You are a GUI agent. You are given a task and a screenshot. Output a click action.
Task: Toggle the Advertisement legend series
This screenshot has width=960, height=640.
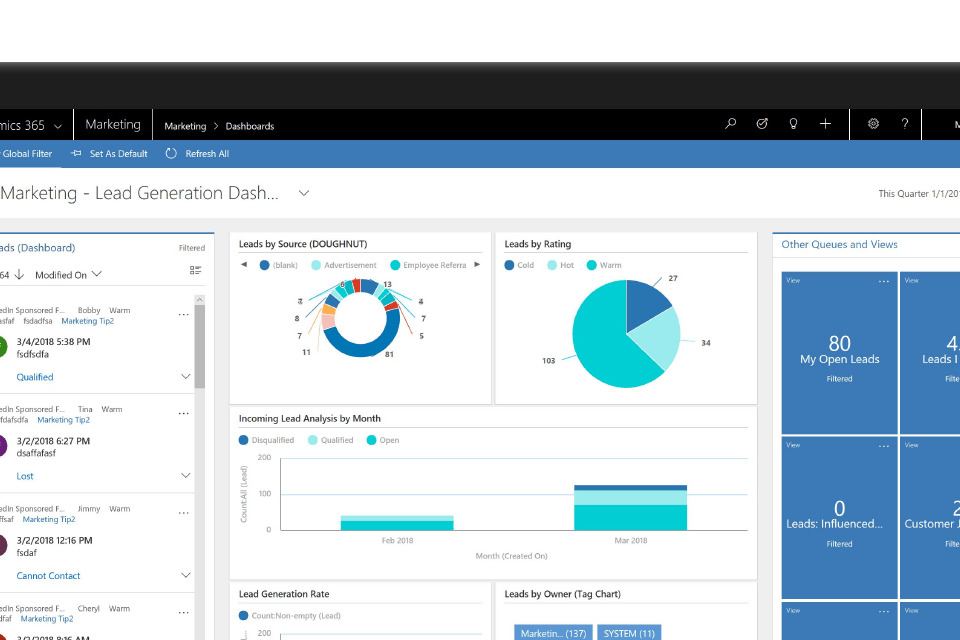[x=343, y=265]
